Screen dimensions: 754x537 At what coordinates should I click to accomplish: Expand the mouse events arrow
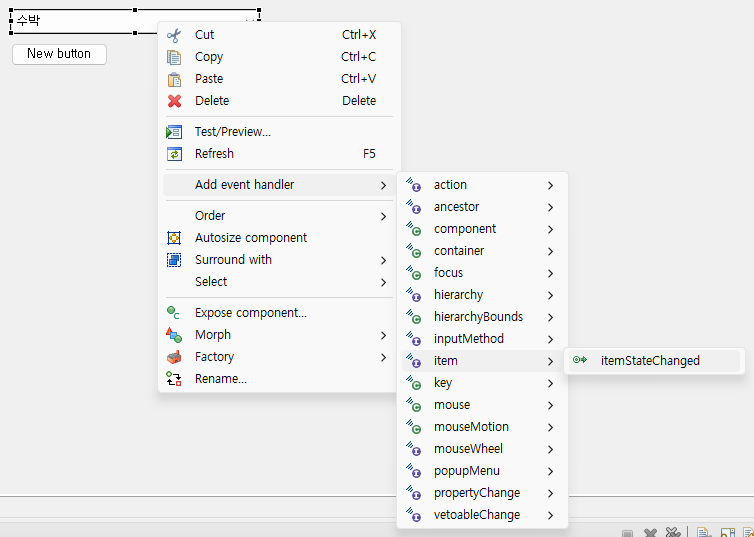coord(551,406)
